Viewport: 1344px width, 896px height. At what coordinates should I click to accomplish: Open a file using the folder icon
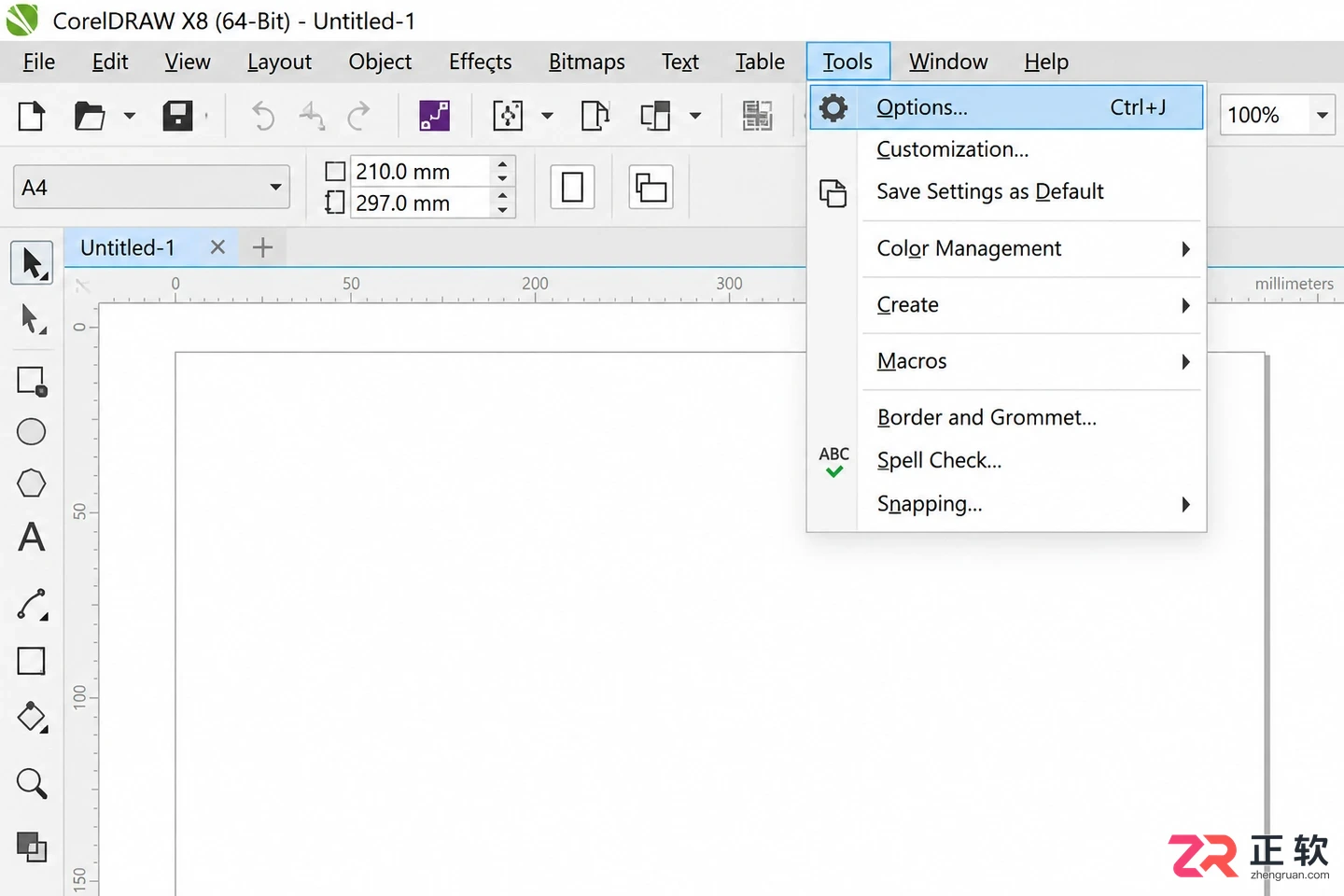click(90, 116)
